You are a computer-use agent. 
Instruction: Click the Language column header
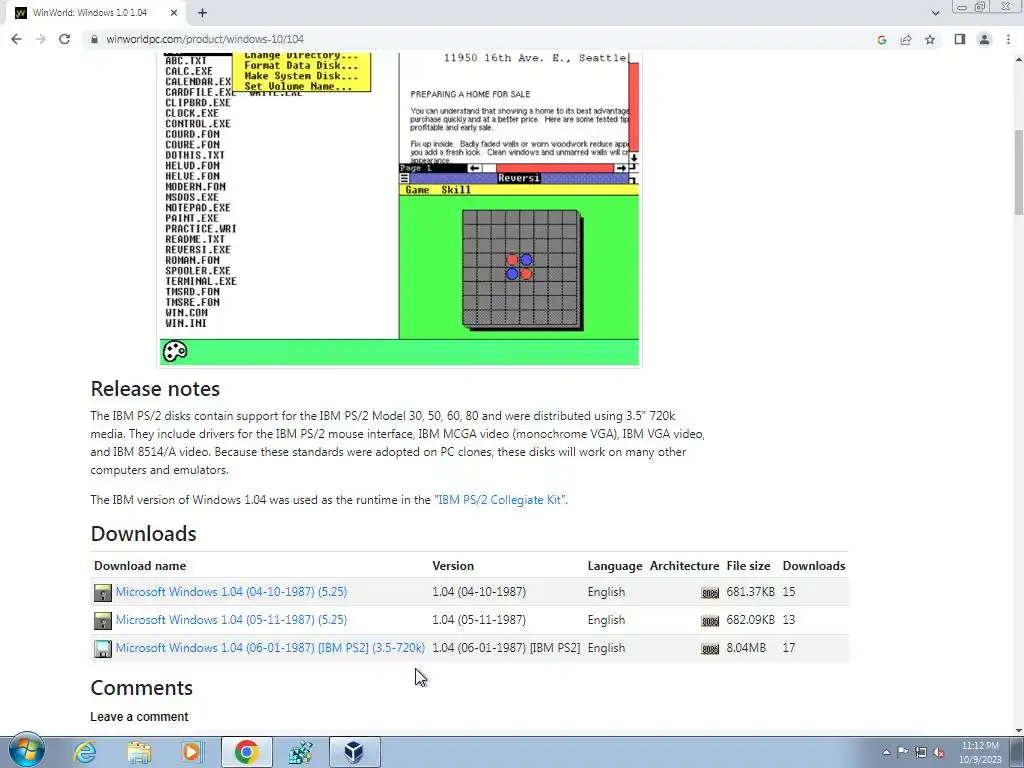tap(615, 566)
